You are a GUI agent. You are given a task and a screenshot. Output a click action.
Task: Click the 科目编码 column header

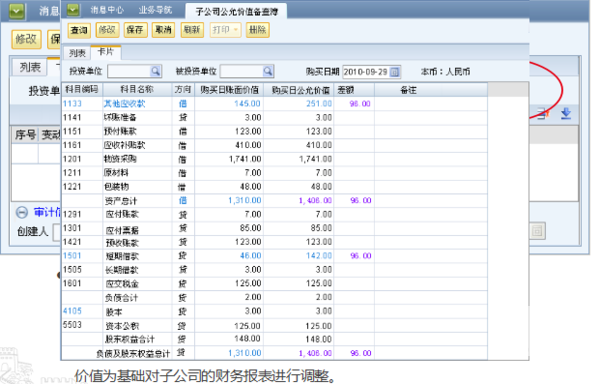point(82,89)
